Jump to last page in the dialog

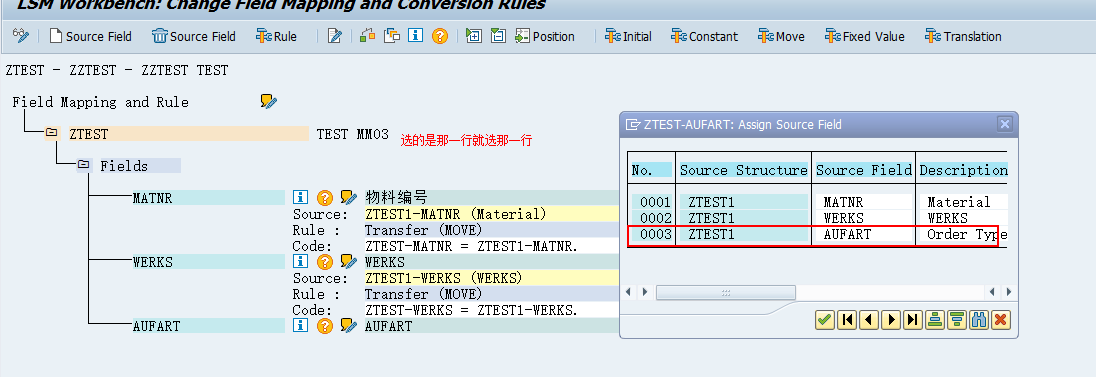(x=912, y=320)
